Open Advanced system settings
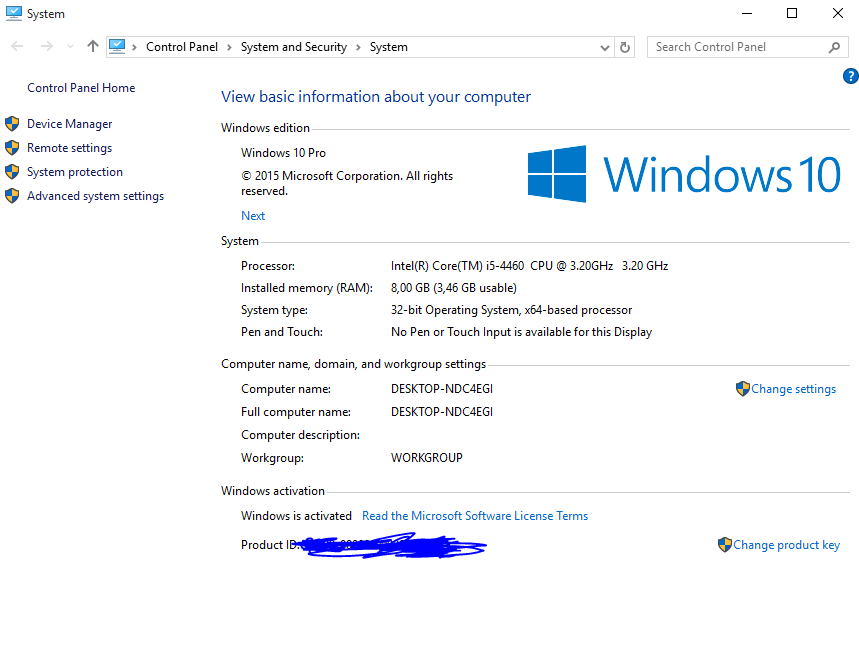 click(x=95, y=196)
